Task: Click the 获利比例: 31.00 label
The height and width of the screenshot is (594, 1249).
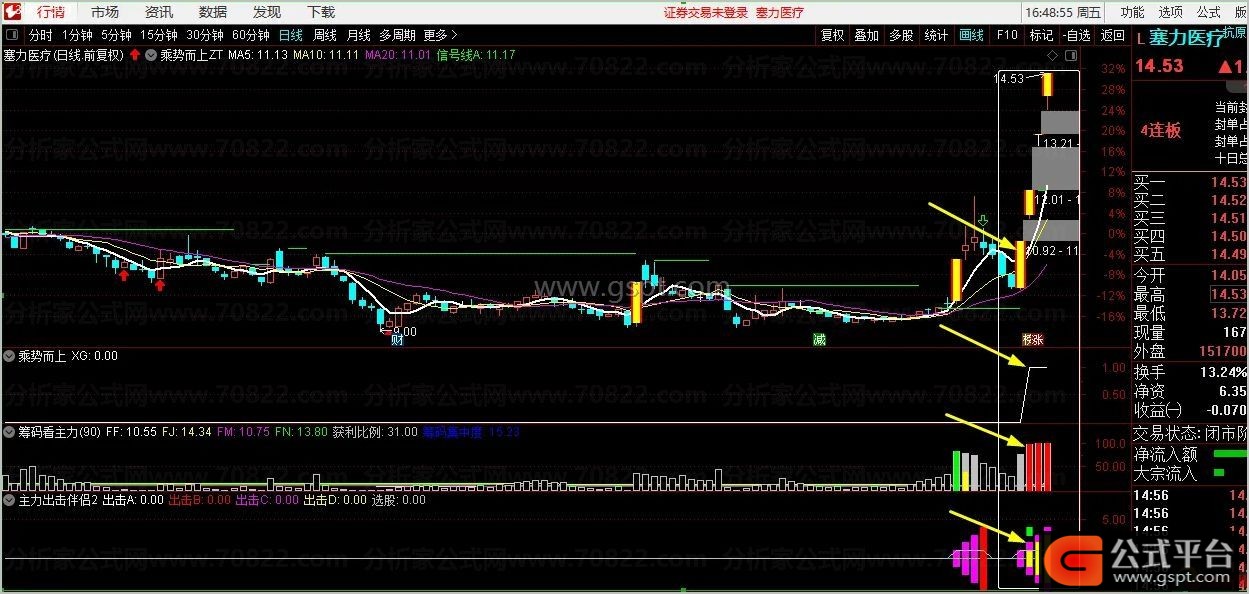Action: [375, 432]
